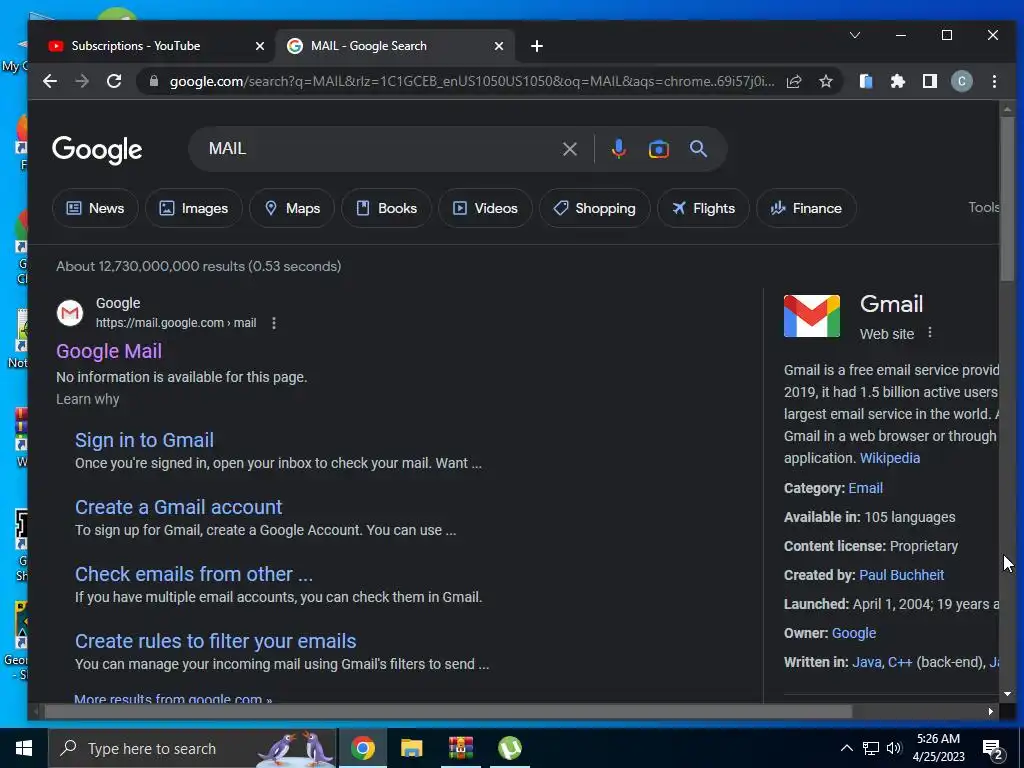
Task: Open the Google Mail result link
Action: (x=109, y=351)
